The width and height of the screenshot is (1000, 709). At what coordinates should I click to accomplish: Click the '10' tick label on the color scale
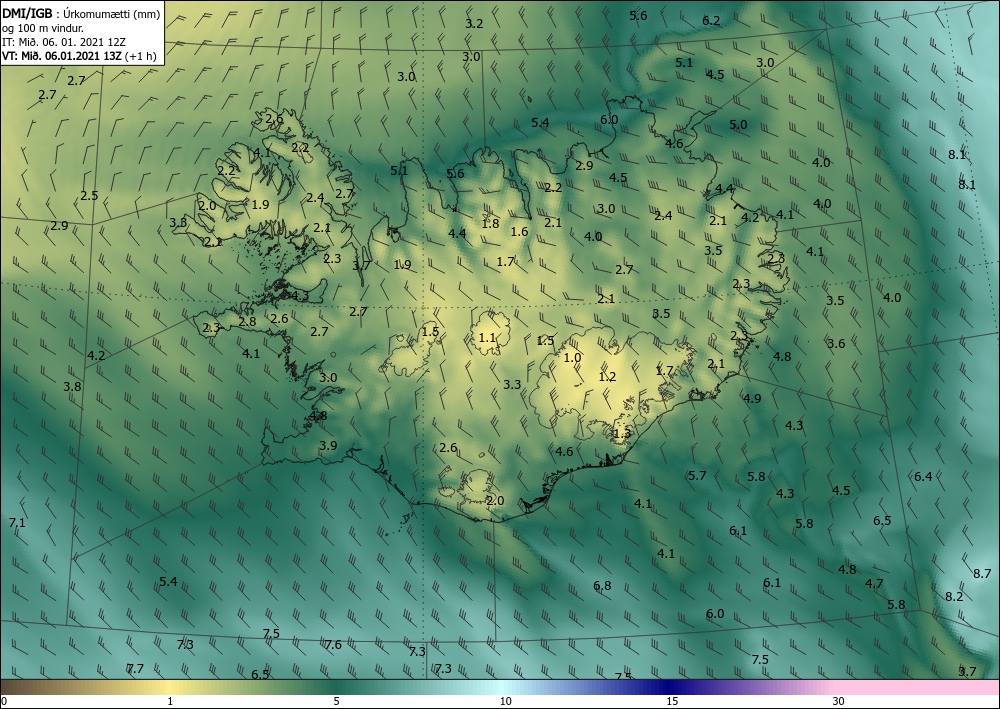click(505, 701)
